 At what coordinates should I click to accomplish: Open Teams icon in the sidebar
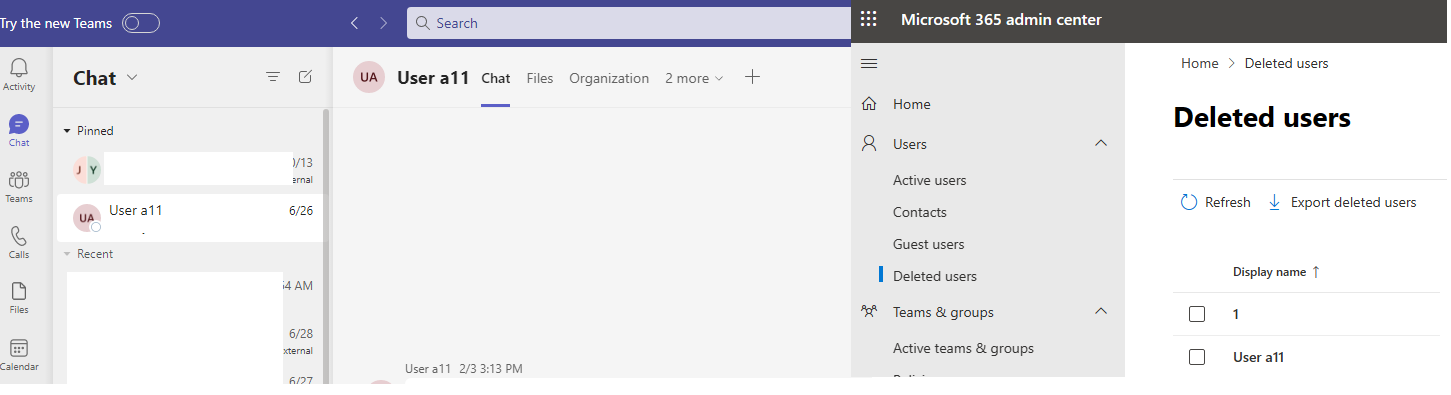[x=19, y=186]
